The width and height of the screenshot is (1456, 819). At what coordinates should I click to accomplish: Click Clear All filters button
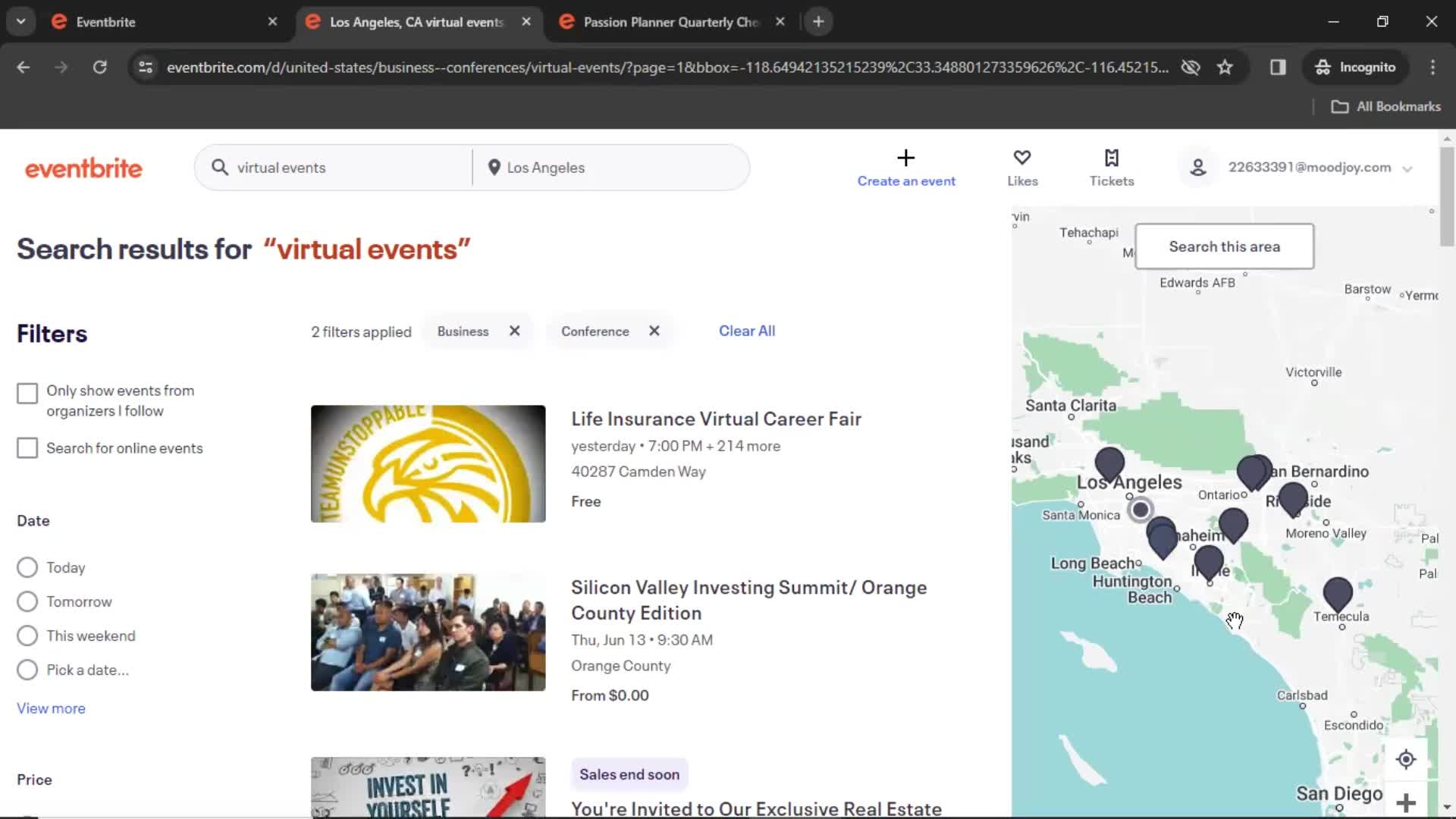click(747, 331)
